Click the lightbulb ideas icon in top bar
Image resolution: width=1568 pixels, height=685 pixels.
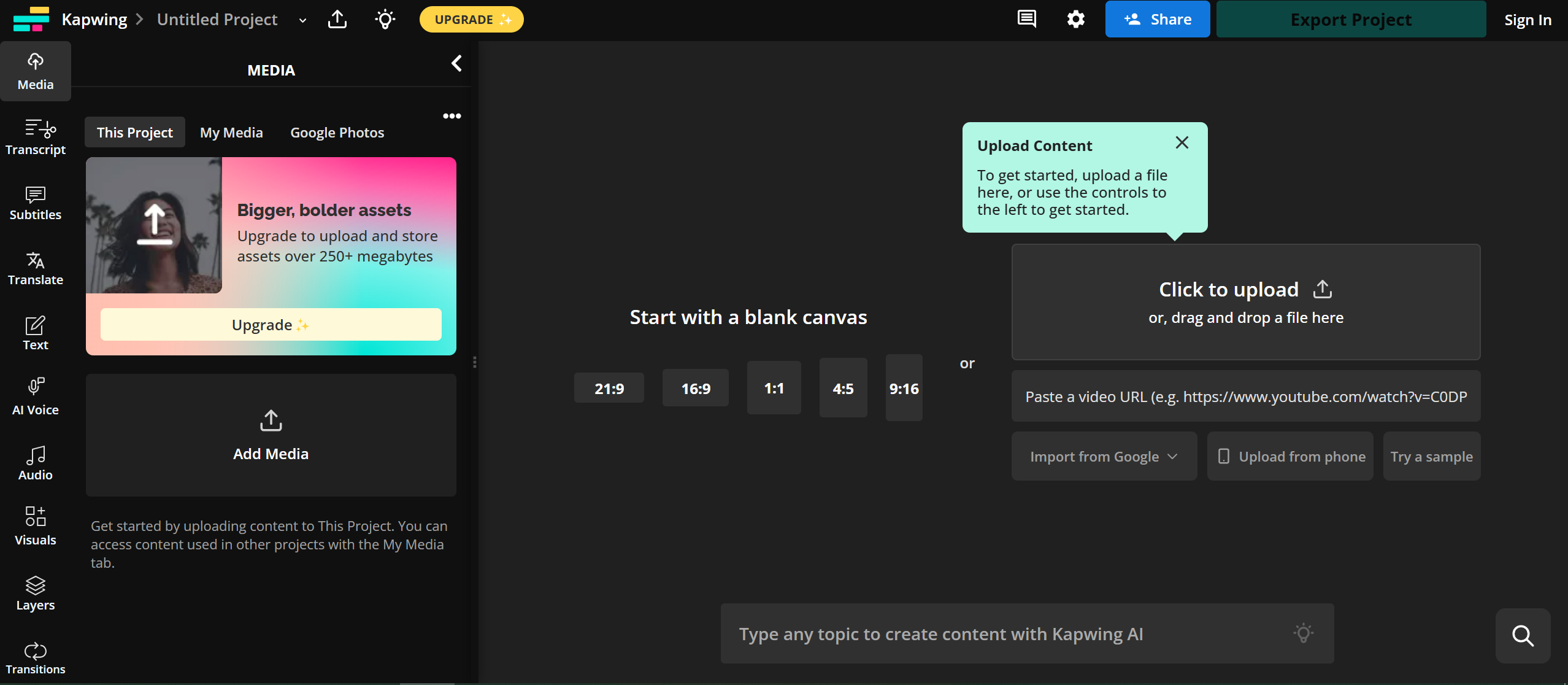[x=385, y=19]
